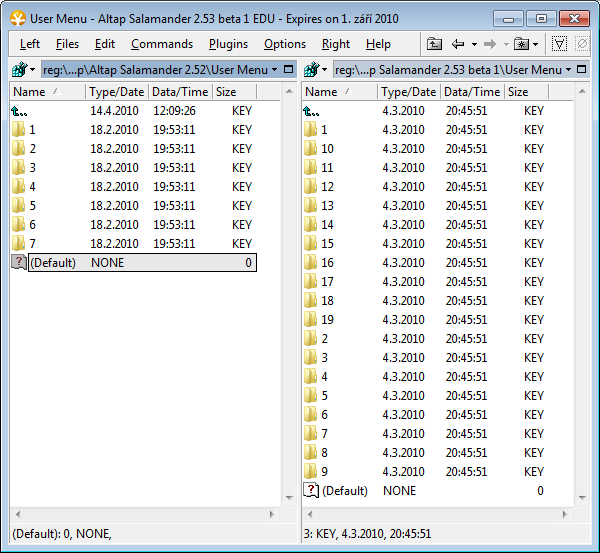Select folder name 5 in left panel

[33, 206]
